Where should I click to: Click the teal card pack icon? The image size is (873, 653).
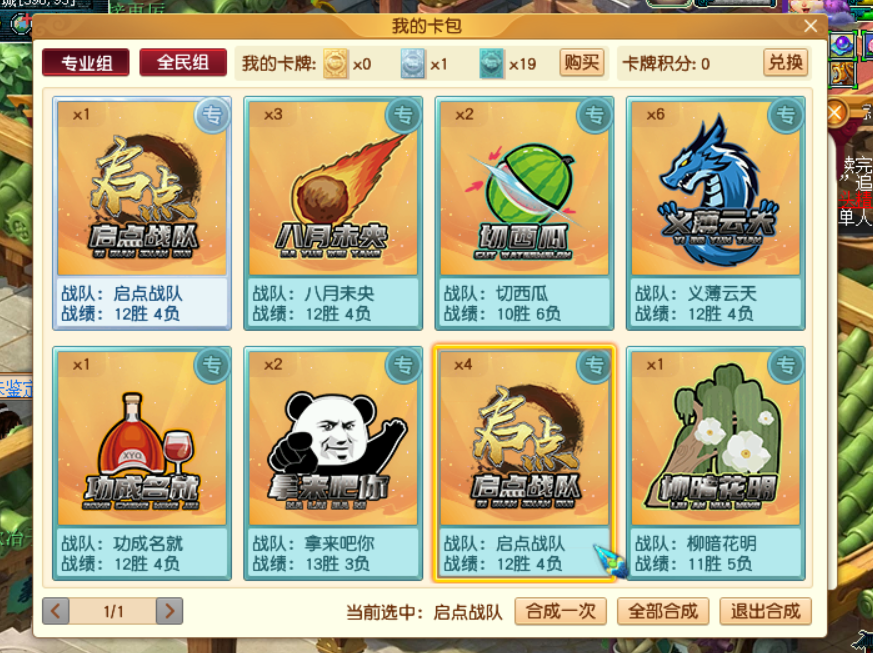point(492,63)
